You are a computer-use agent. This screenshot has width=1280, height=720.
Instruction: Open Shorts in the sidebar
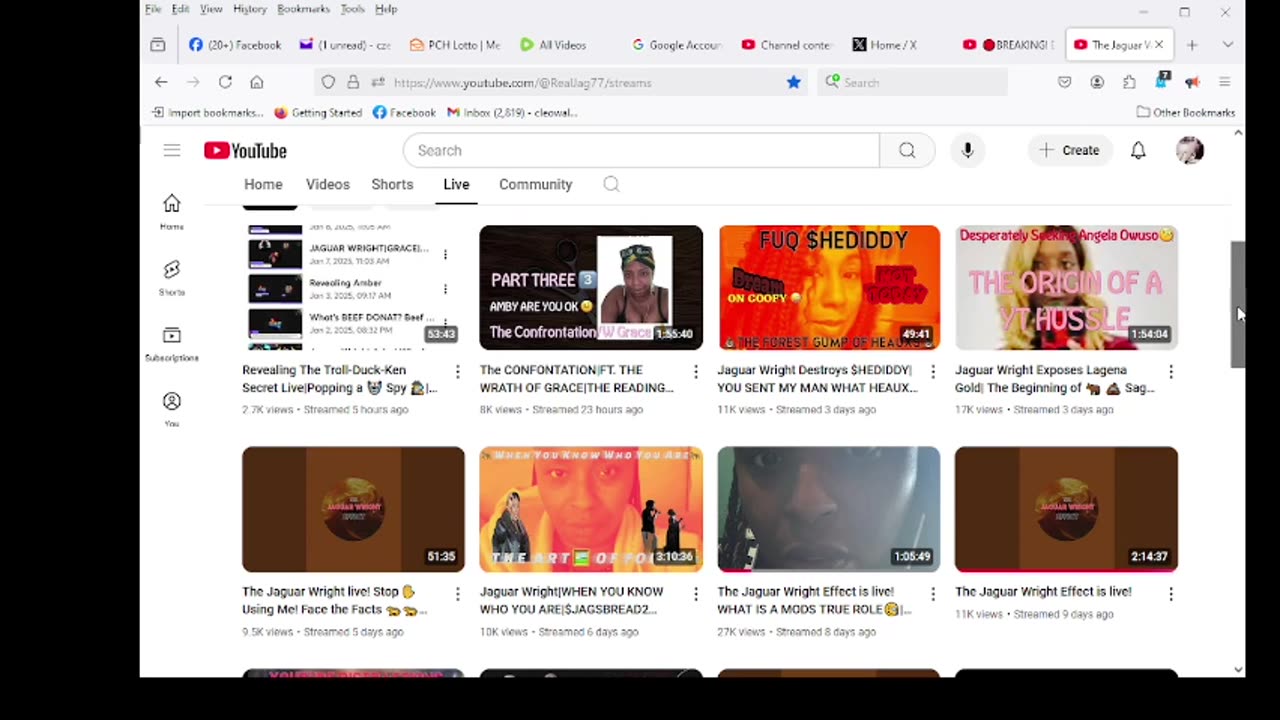[172, 277]
